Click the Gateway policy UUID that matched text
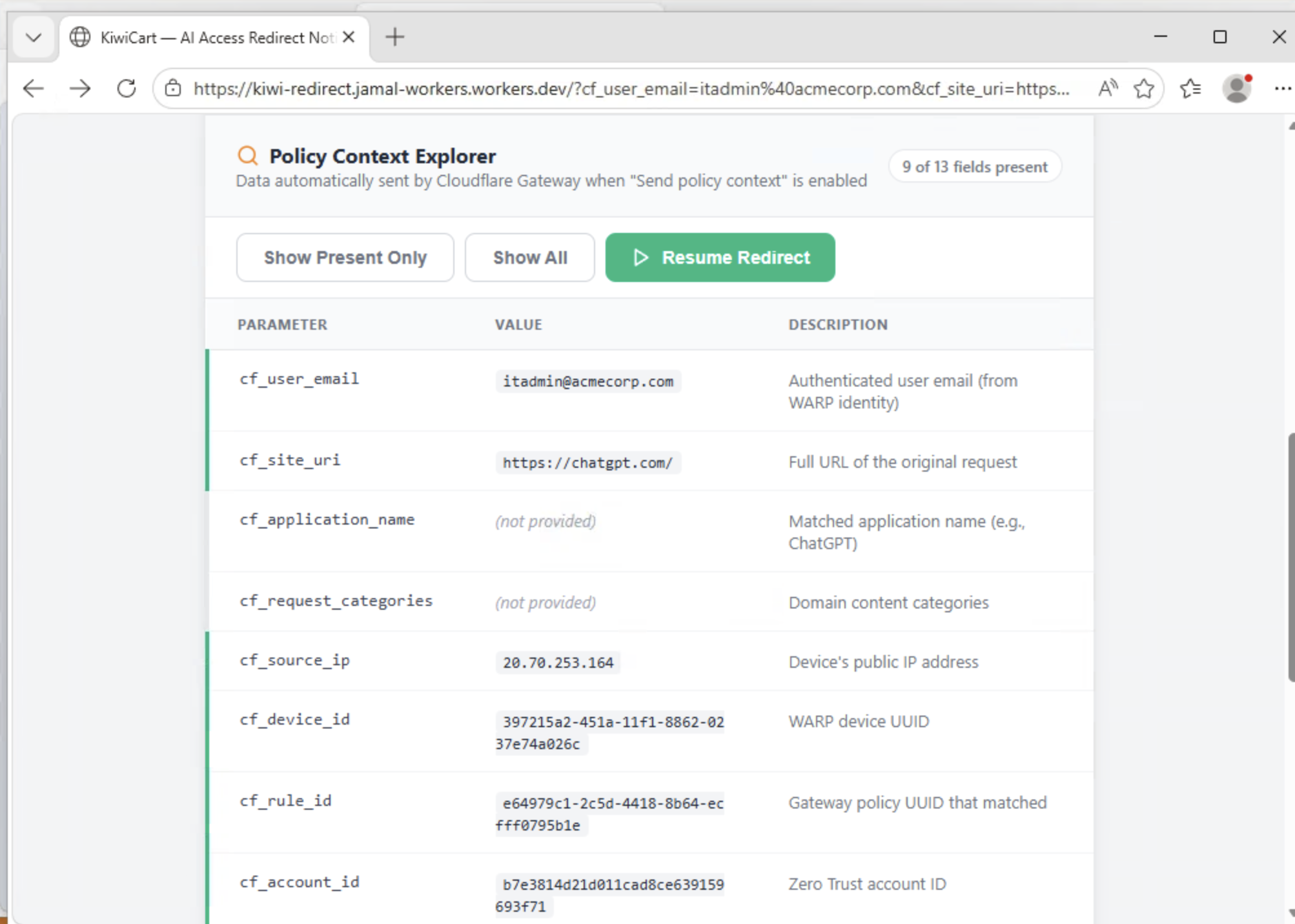 917,803
